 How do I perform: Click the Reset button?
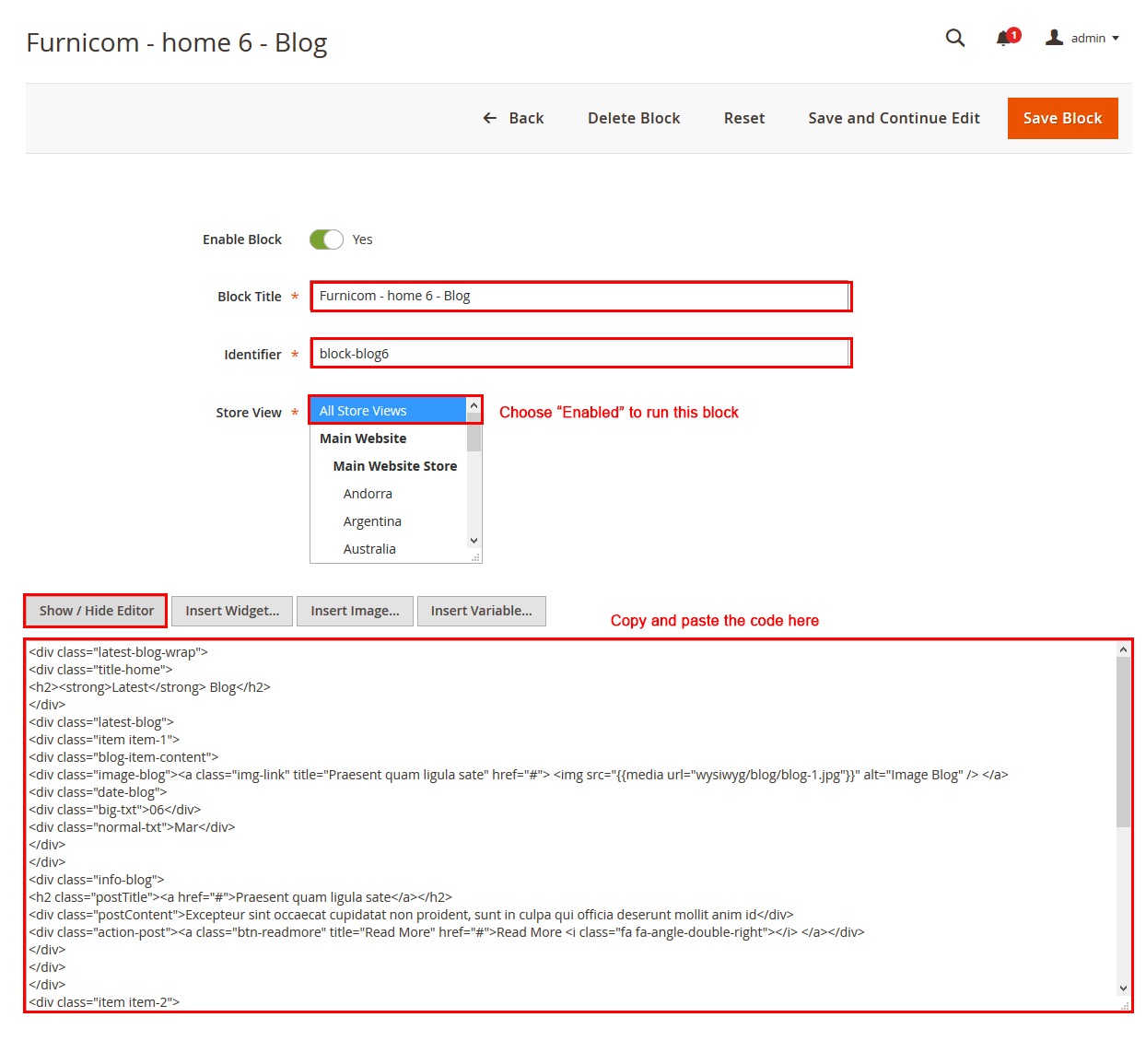[x=744, y=118]
